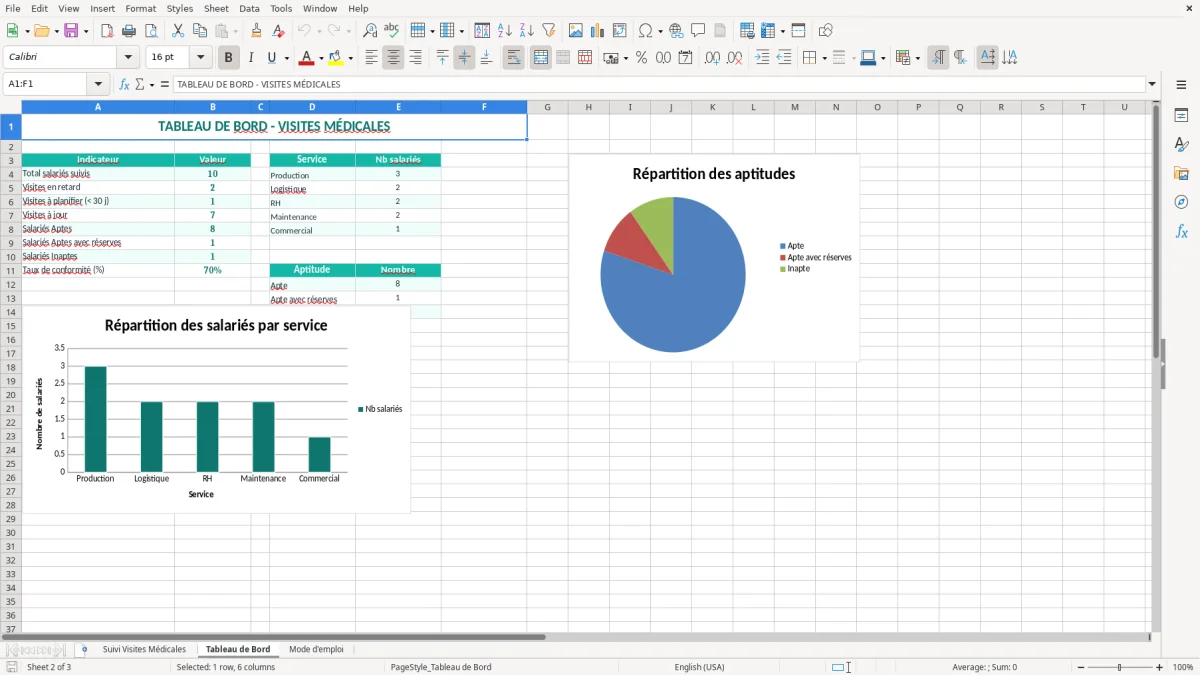Click the Format as Date icon
The image size is (1200, 675).
(685, 58)
